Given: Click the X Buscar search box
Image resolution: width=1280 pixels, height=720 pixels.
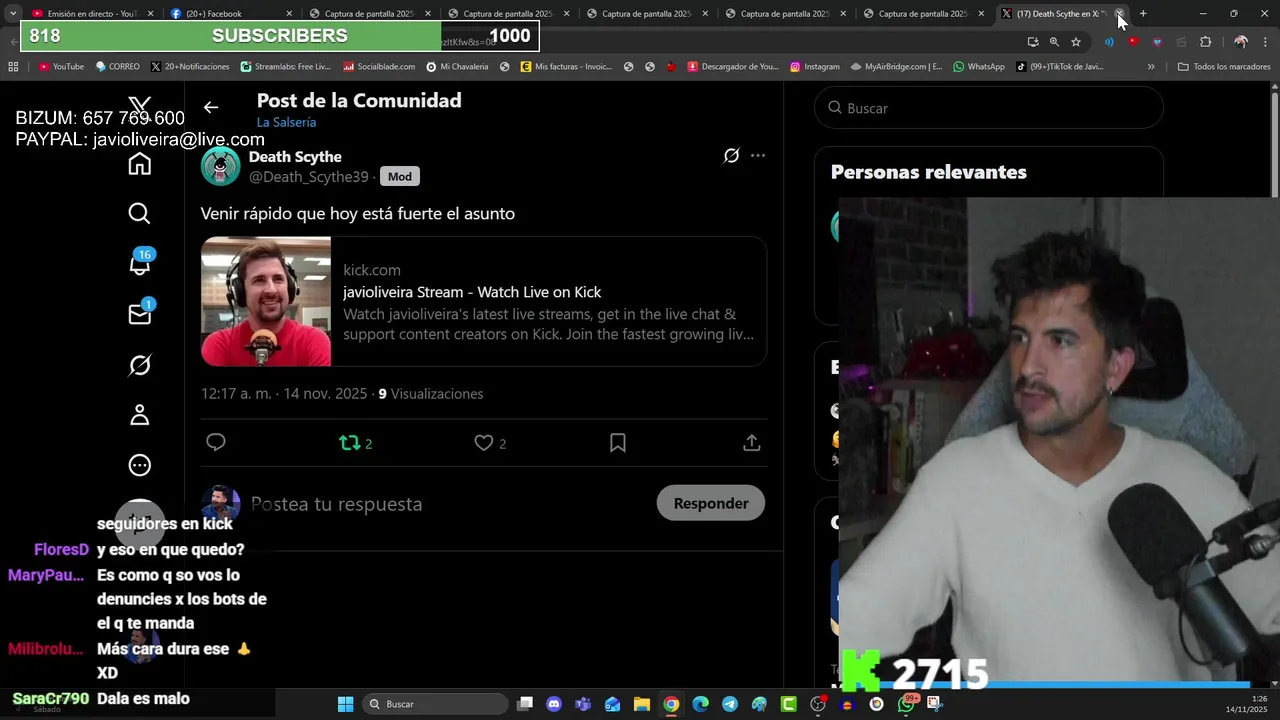Looking at the screenshot, I should [x=989, y=108].
